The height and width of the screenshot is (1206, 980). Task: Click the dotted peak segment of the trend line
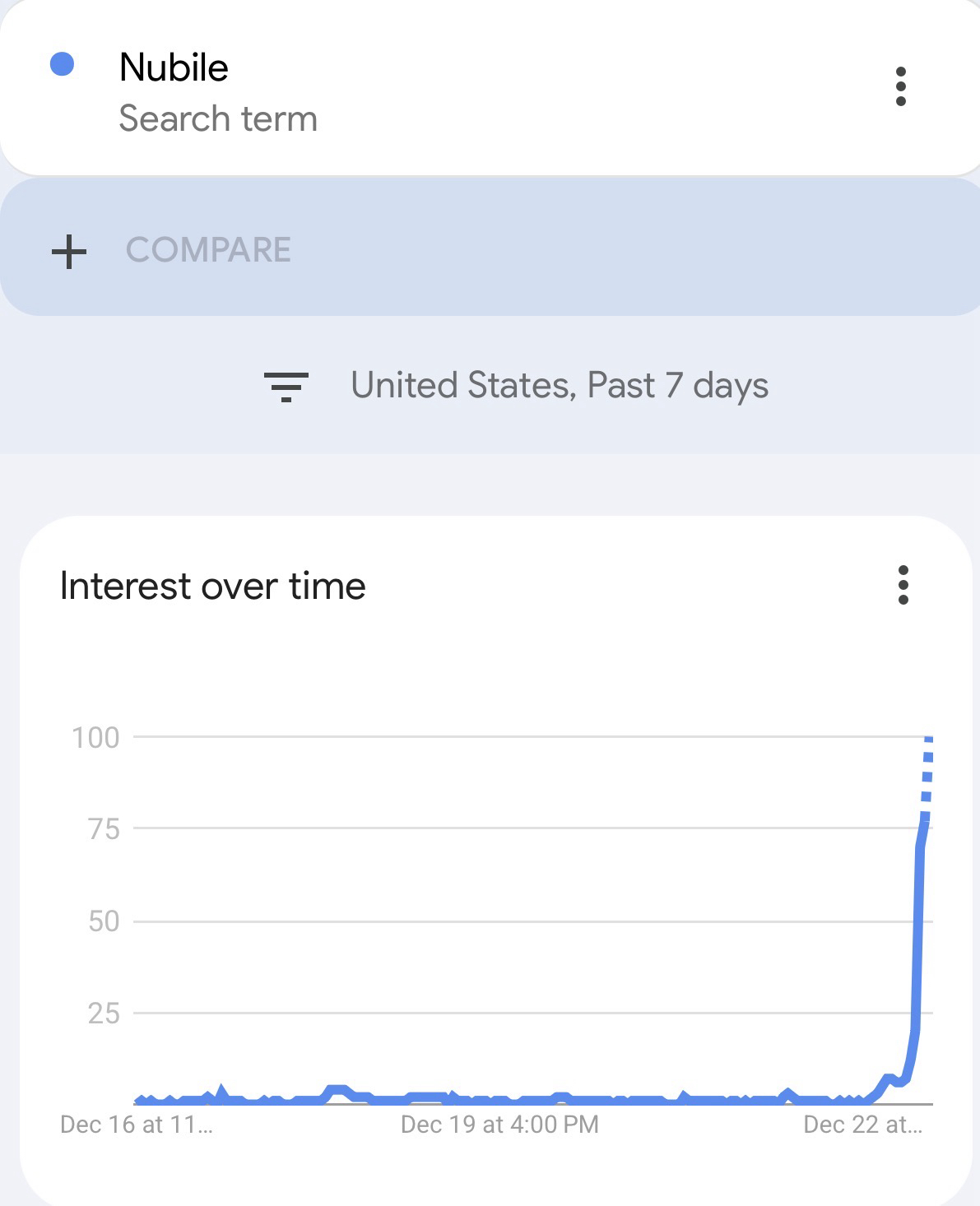[x=927, y=773]
